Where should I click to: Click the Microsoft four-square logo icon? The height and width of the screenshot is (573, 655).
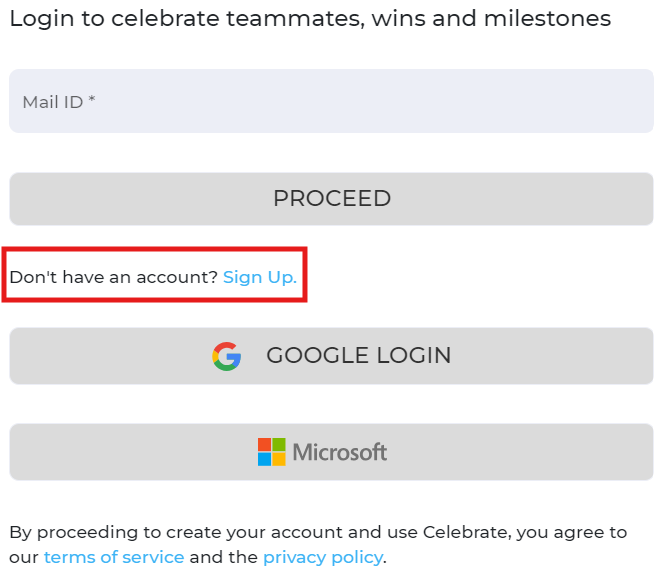pos(272,452)
